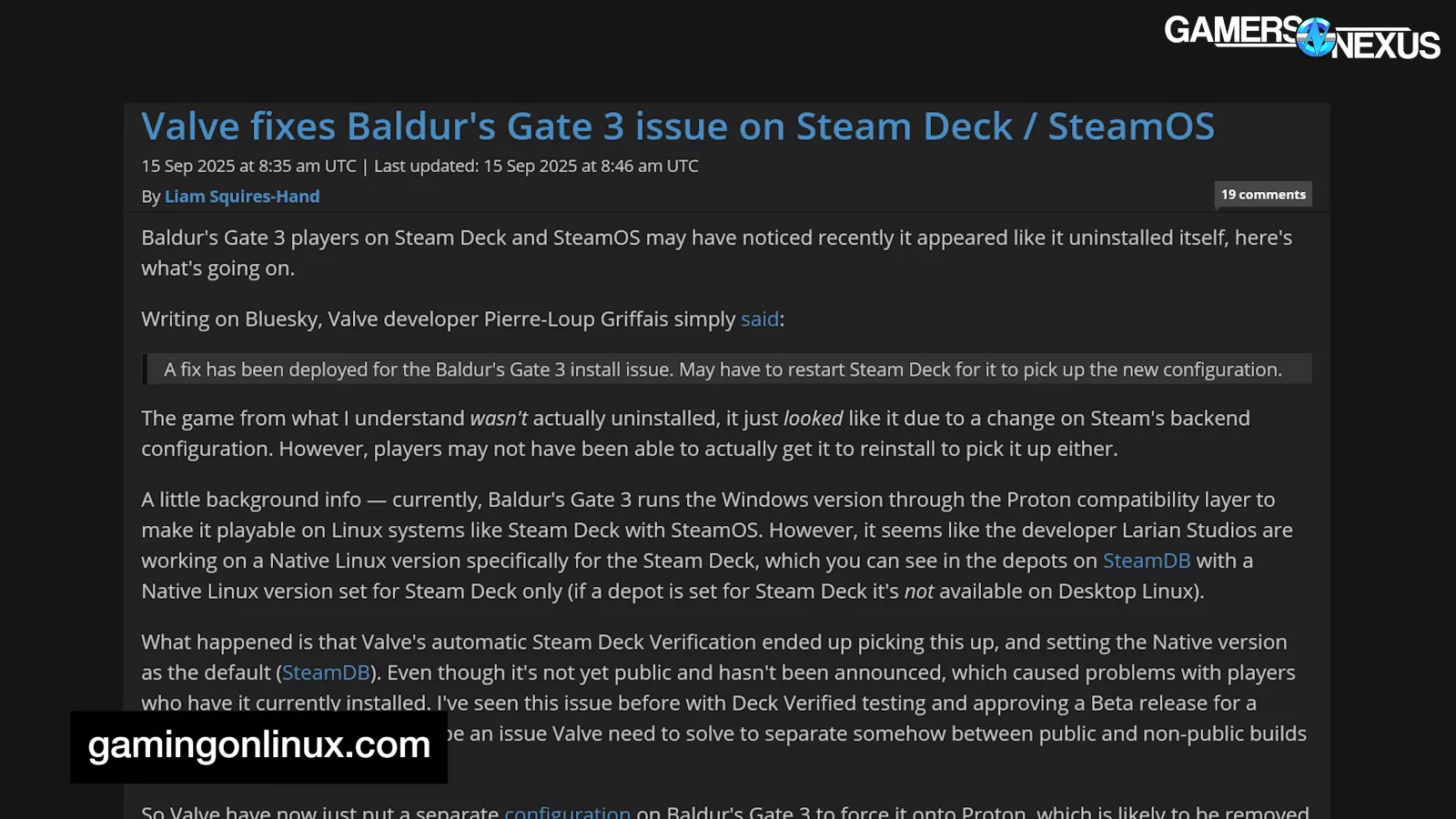Follow the 'said' link to Bluesky post
1456x819 pixels.
[760, 319]
